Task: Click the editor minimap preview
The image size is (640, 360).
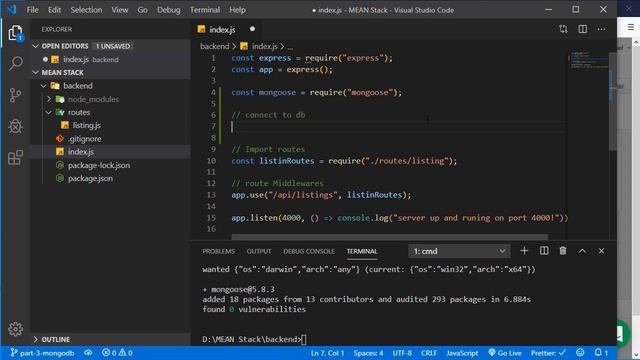Action: [x=588, y=60]
